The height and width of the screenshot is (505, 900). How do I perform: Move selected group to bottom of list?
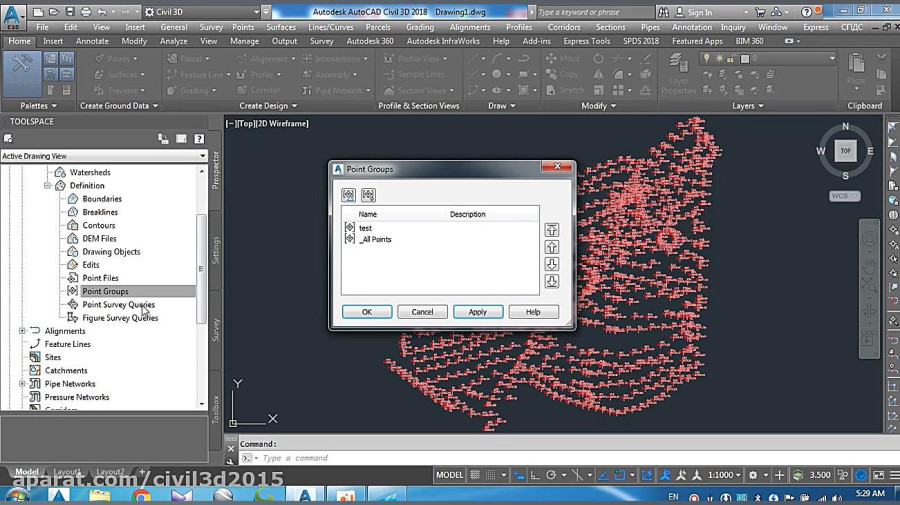coord(552,281)
